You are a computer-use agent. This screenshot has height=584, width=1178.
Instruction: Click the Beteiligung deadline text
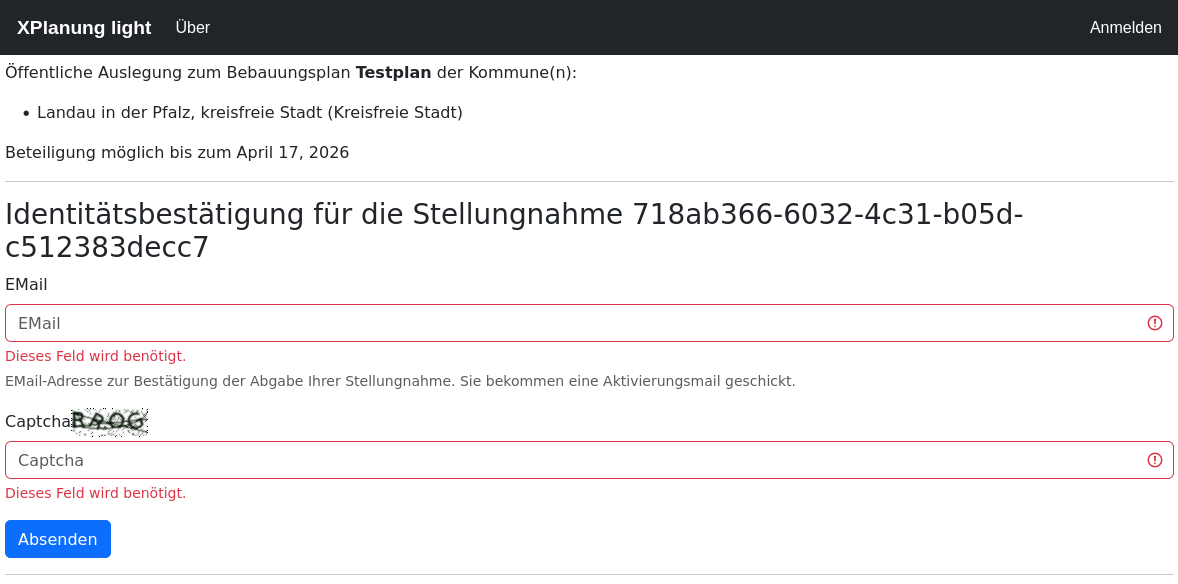click(177, 152)
